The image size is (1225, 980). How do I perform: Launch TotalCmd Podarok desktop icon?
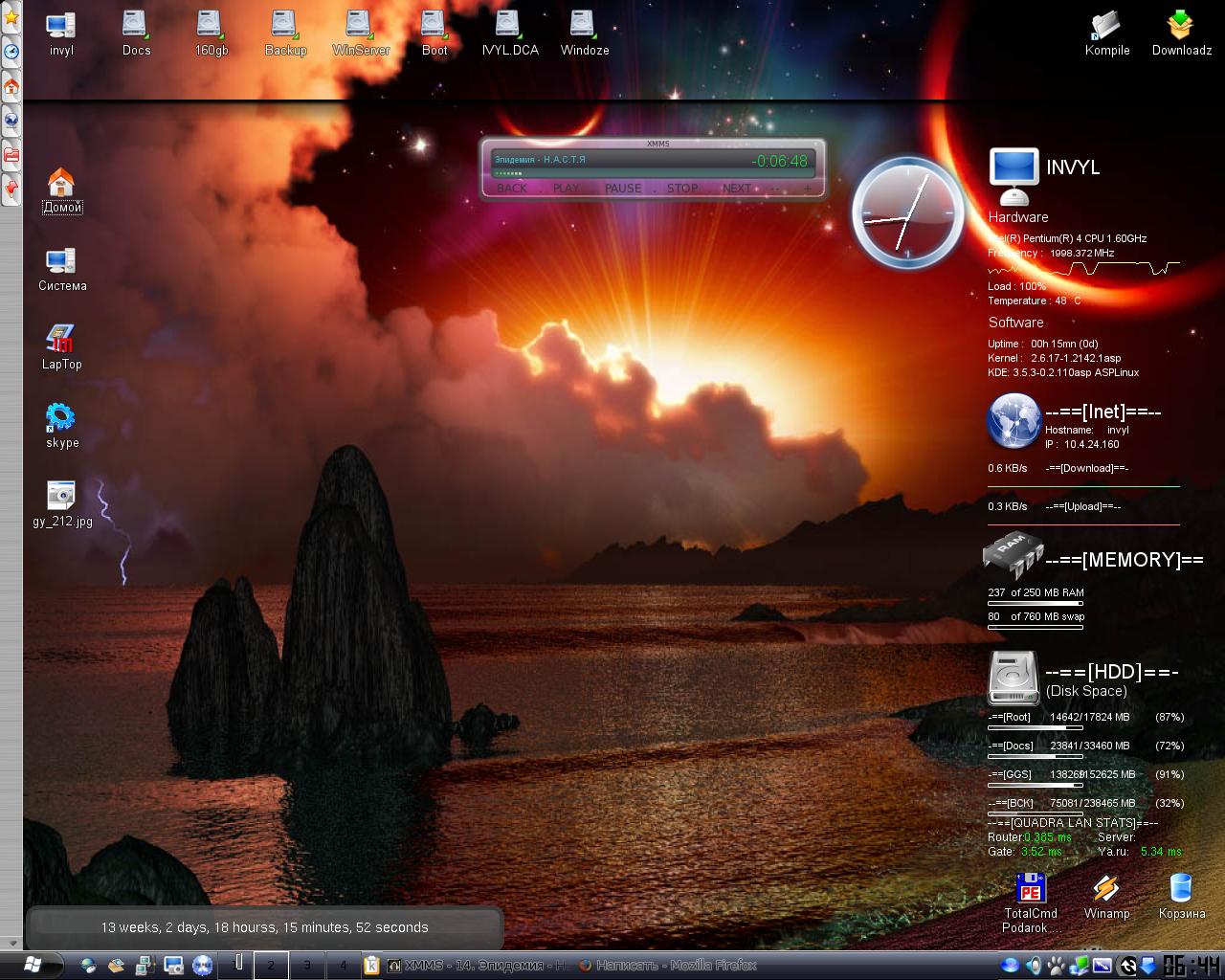point(1031,902)
